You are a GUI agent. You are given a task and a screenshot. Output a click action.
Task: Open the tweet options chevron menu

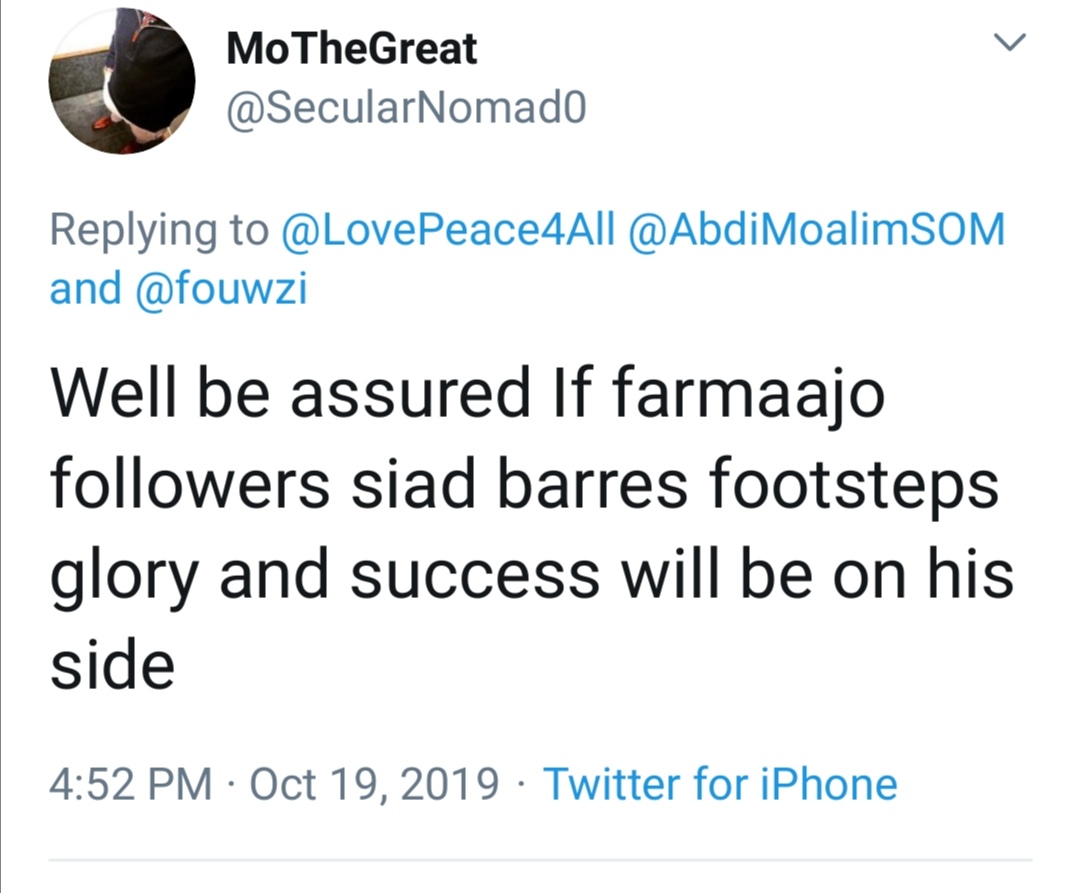pos(1012,43)
